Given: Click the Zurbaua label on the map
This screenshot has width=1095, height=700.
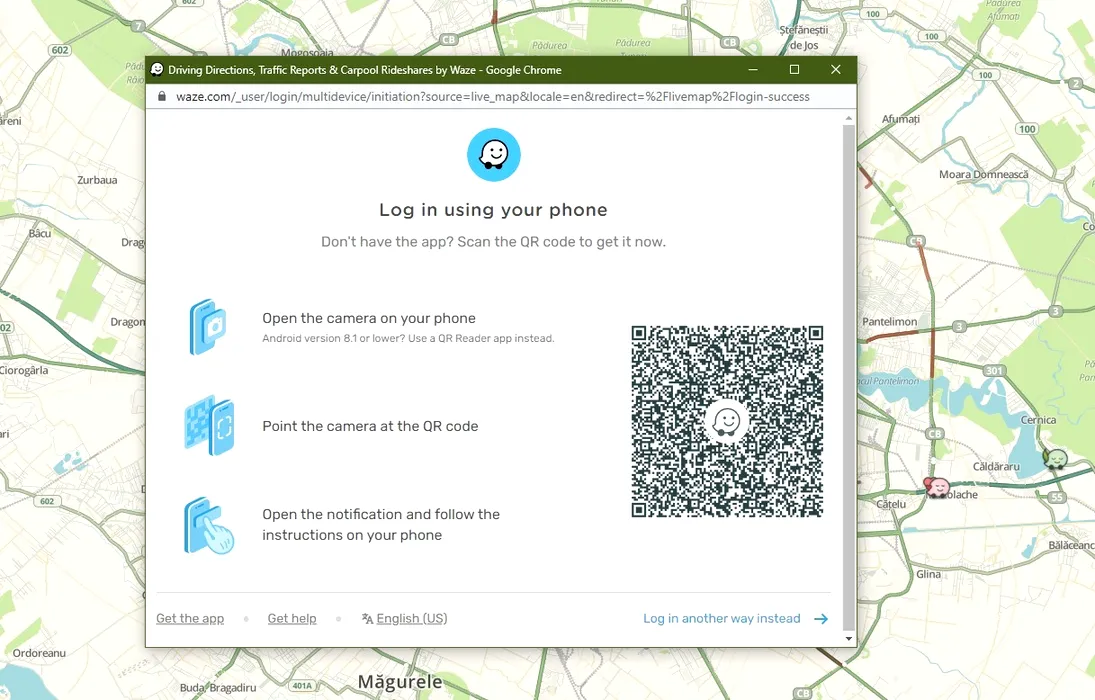Looking at the screenshot, I should 97,180.
